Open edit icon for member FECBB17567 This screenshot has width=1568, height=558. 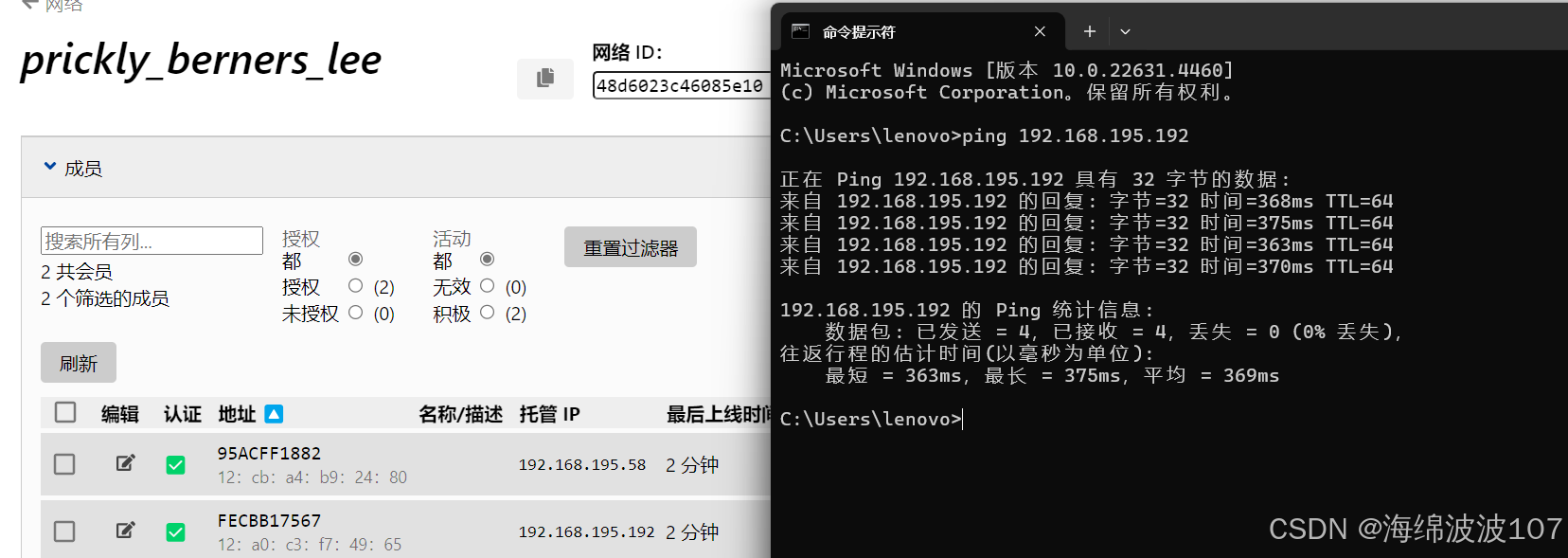point(125,531)
